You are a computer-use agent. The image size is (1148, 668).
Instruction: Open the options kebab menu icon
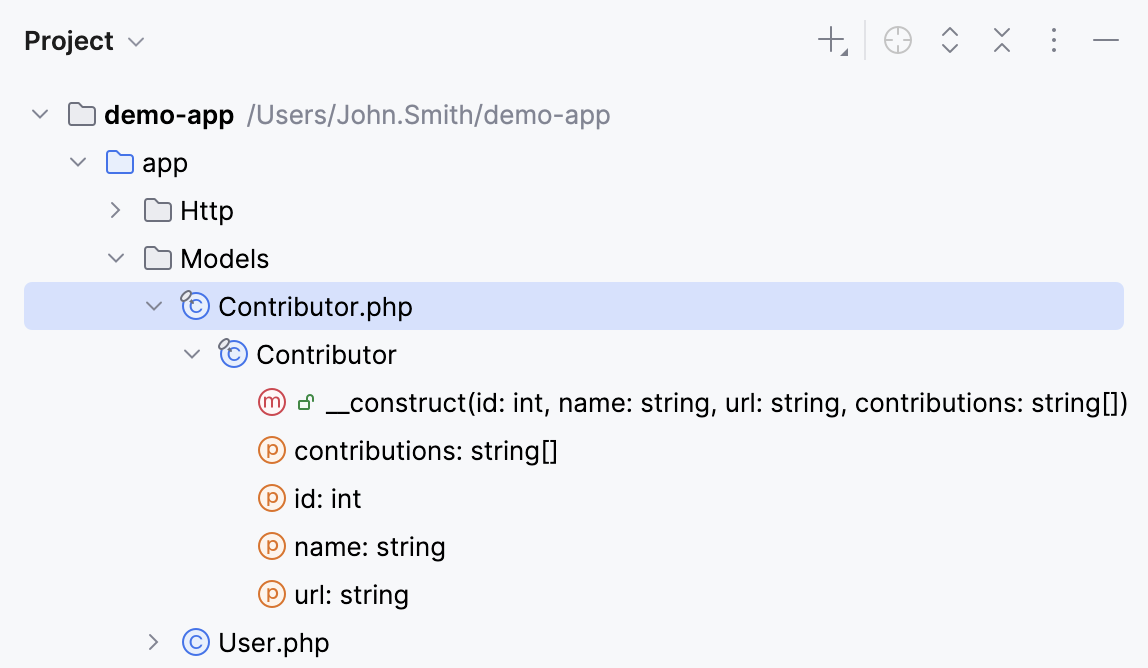tap(1054, 40)
